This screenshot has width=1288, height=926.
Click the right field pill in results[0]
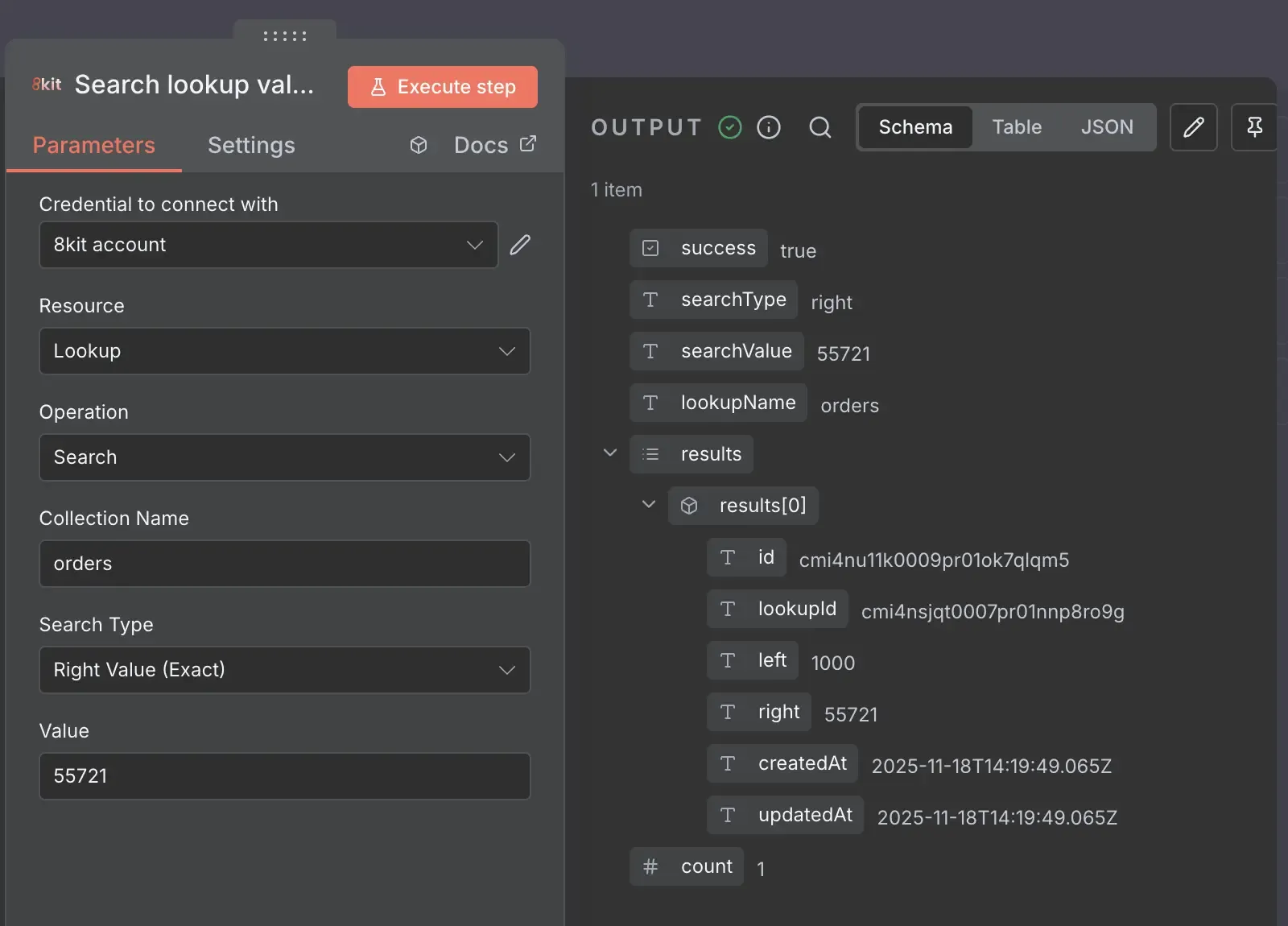(x=759, y=712)
